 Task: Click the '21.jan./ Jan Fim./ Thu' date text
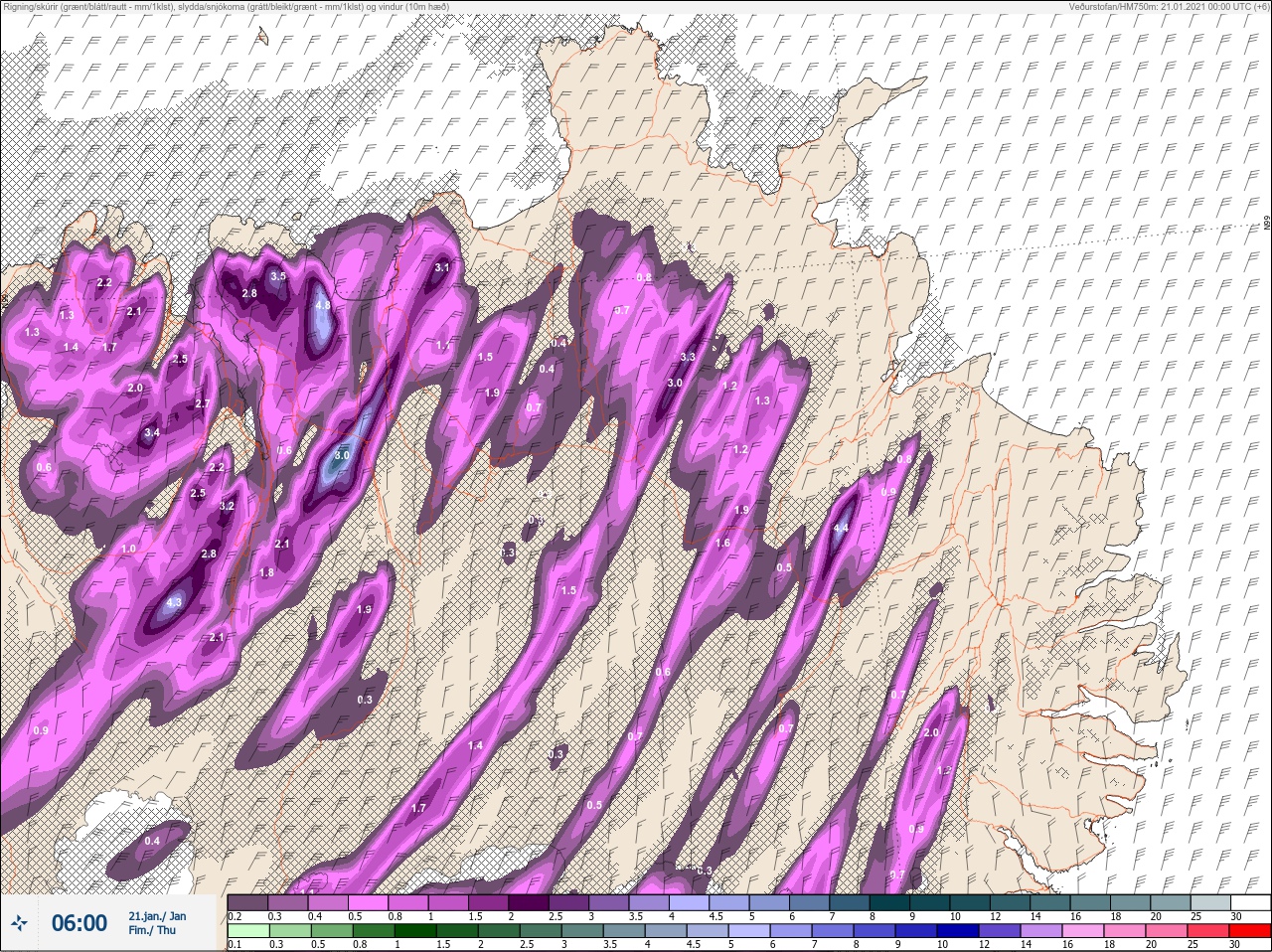[x=157, y=923]
